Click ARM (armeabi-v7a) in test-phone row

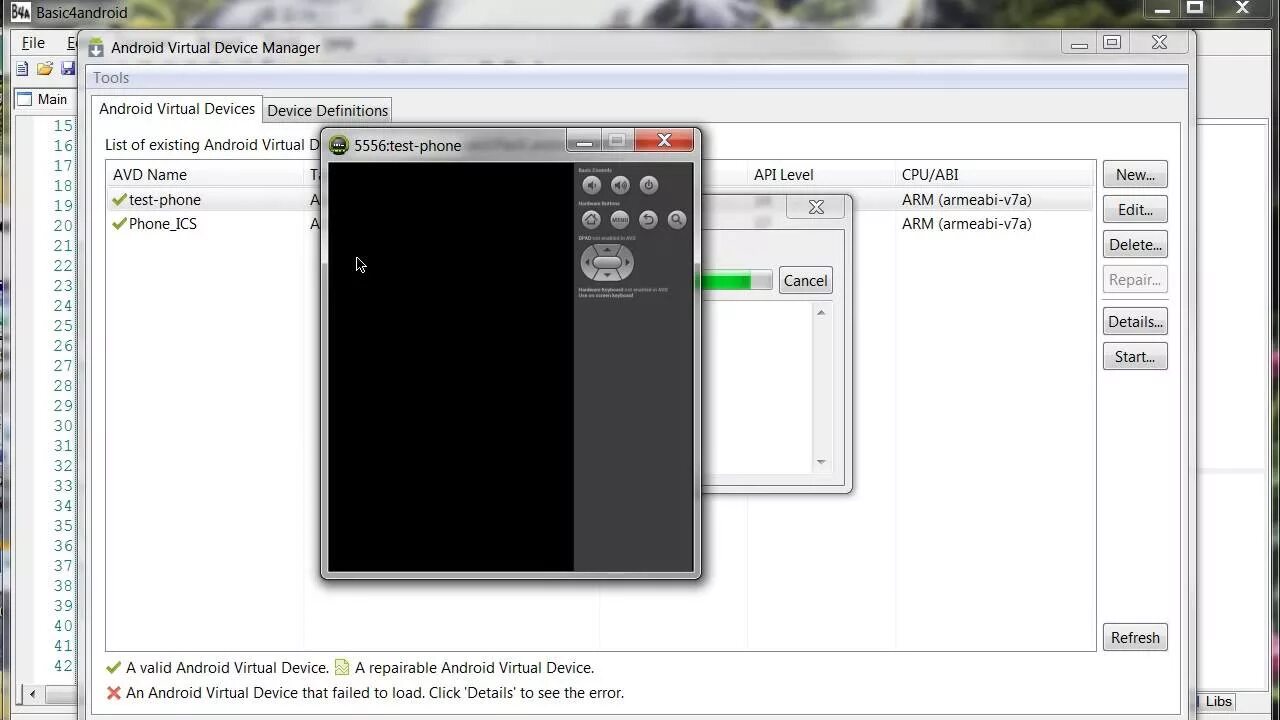(x=966, y=200)
